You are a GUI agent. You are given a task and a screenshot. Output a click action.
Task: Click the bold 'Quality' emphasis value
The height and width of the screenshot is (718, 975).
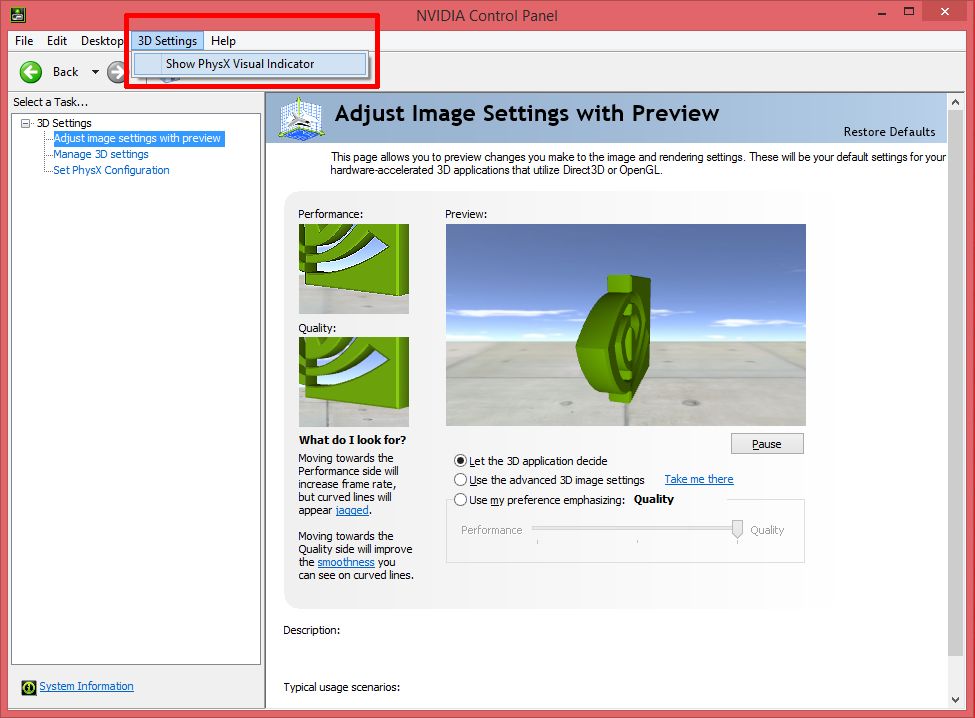pyautogui.click(x=654, y=499)
